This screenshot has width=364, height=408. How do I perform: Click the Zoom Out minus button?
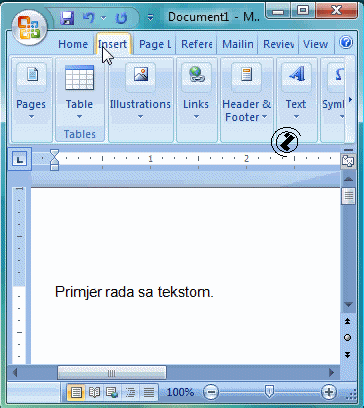point(211,392)
